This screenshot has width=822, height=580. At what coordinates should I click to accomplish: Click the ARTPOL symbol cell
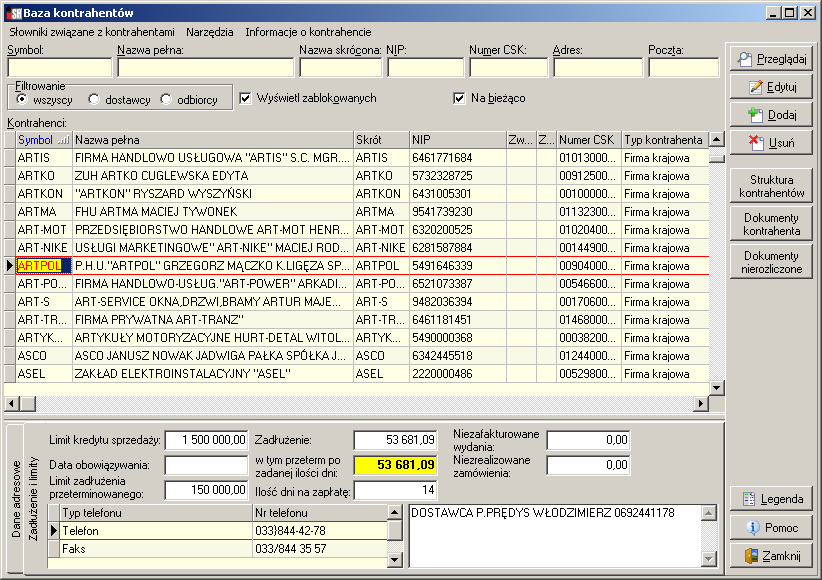44,266
